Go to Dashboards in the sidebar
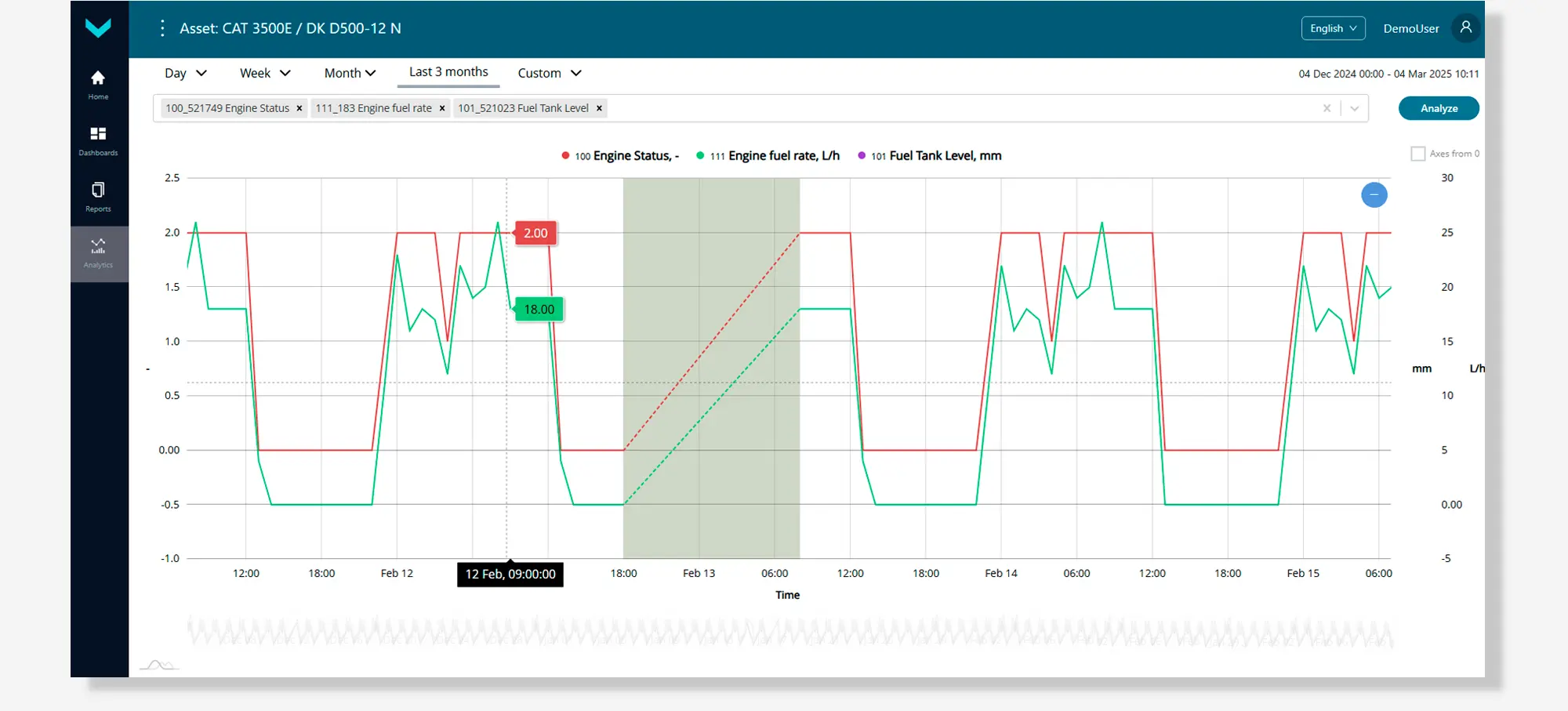Screen dimensions: 1568x711 98,140
